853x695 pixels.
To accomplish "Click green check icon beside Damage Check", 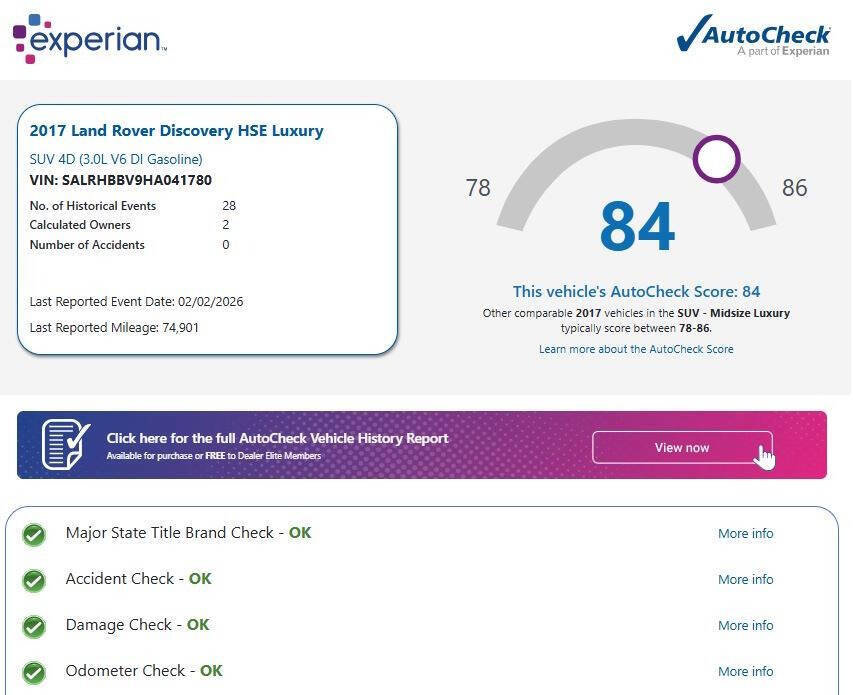I will click(34, 626).
